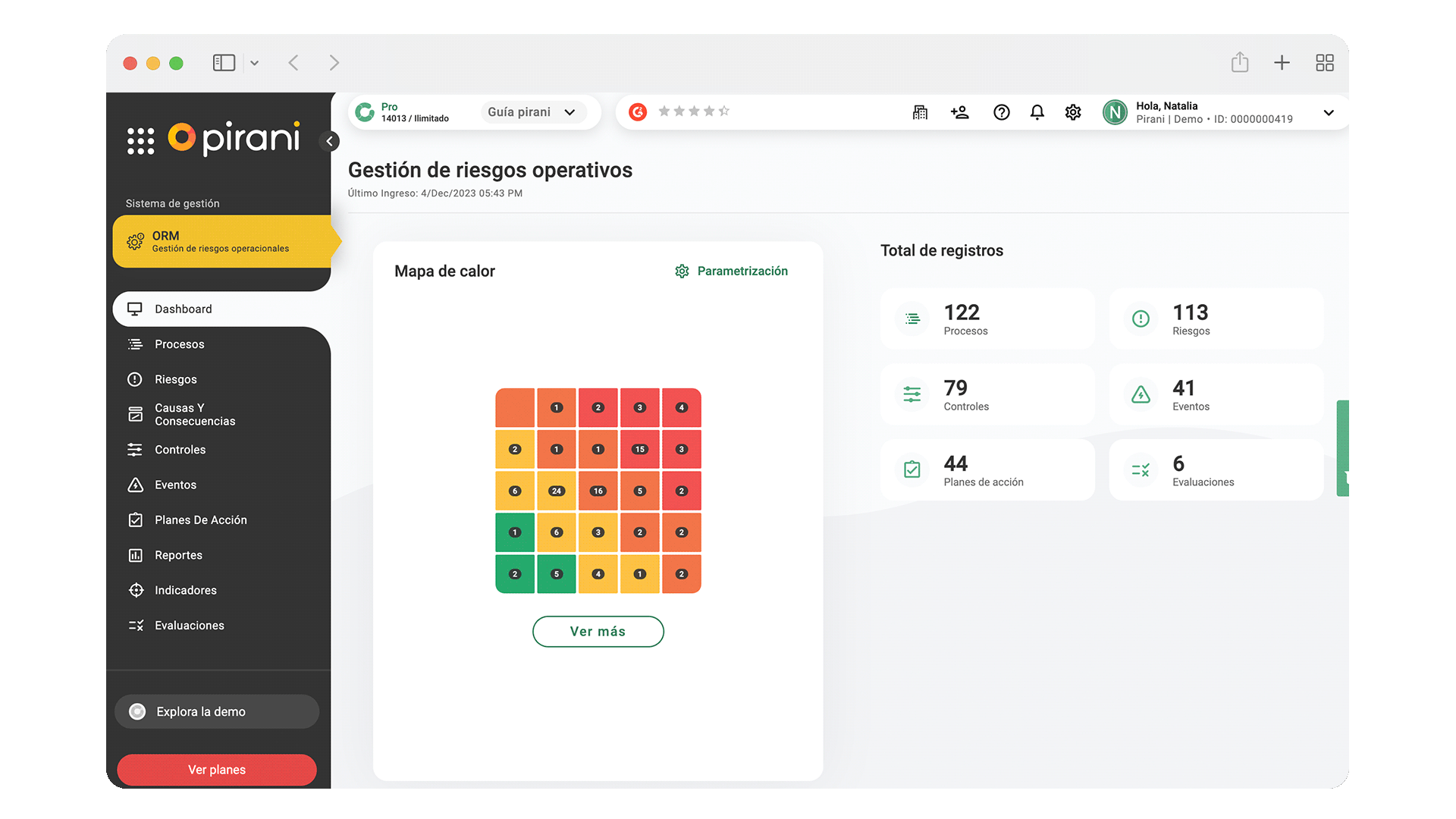This screenshot has height=819, width=1456.
Task: Click the help question mark icon
Action: click(x=1001, y=112)
